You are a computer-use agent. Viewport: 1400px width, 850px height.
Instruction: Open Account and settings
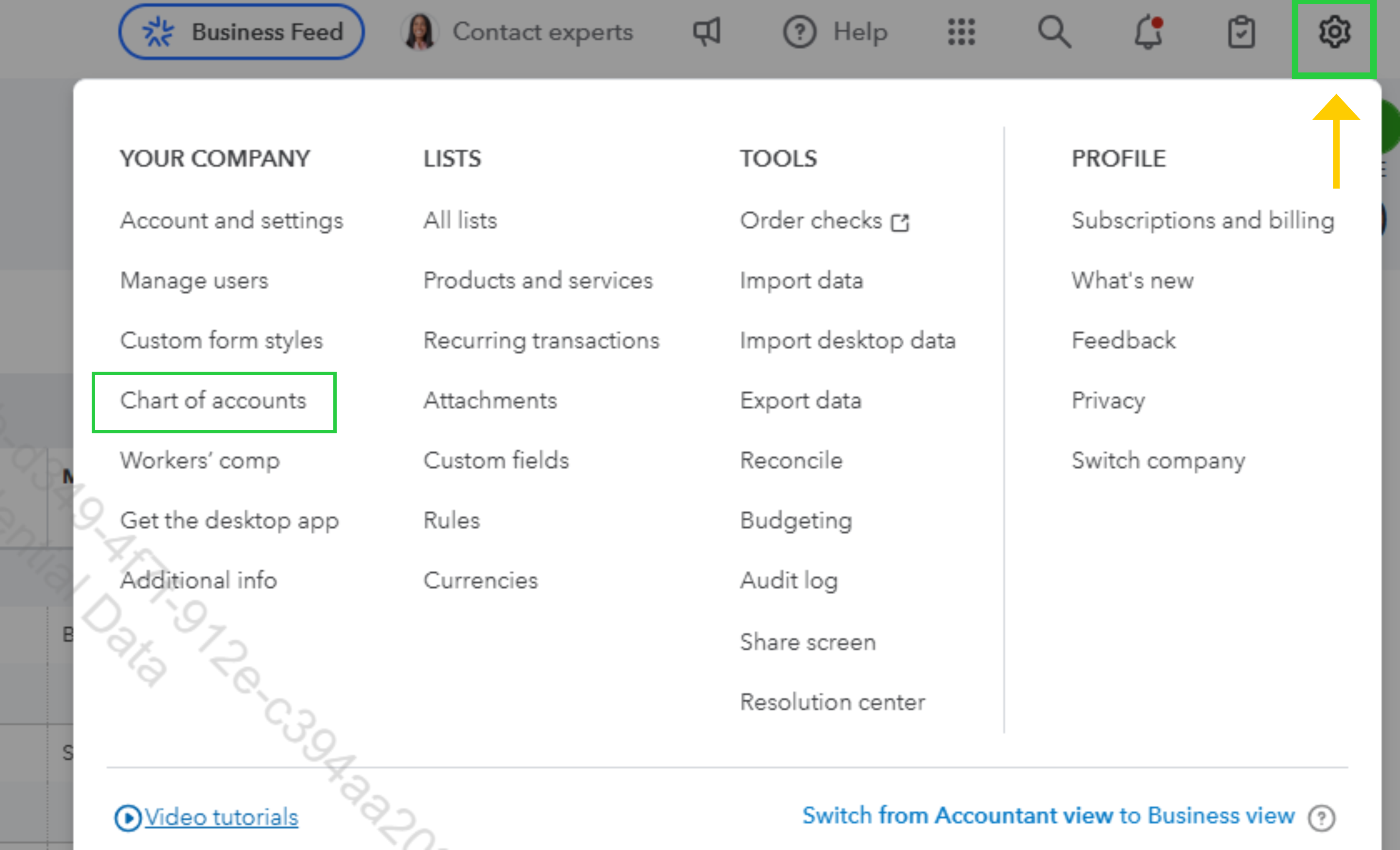(231, 220)
